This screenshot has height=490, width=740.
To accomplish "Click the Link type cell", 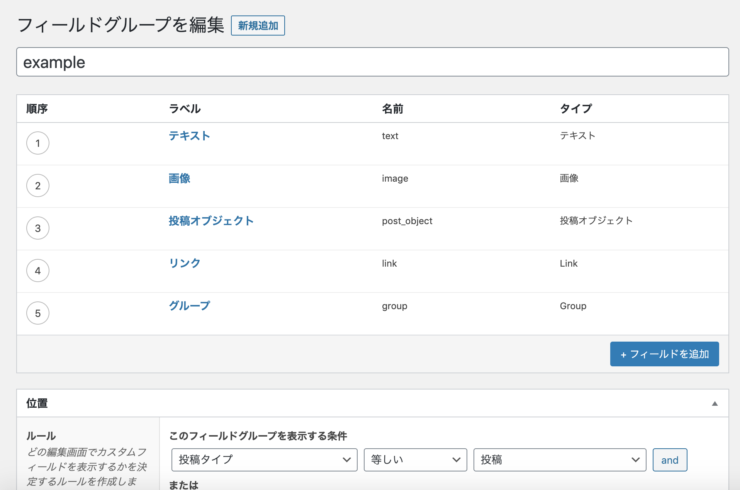I will coord(569,263).
